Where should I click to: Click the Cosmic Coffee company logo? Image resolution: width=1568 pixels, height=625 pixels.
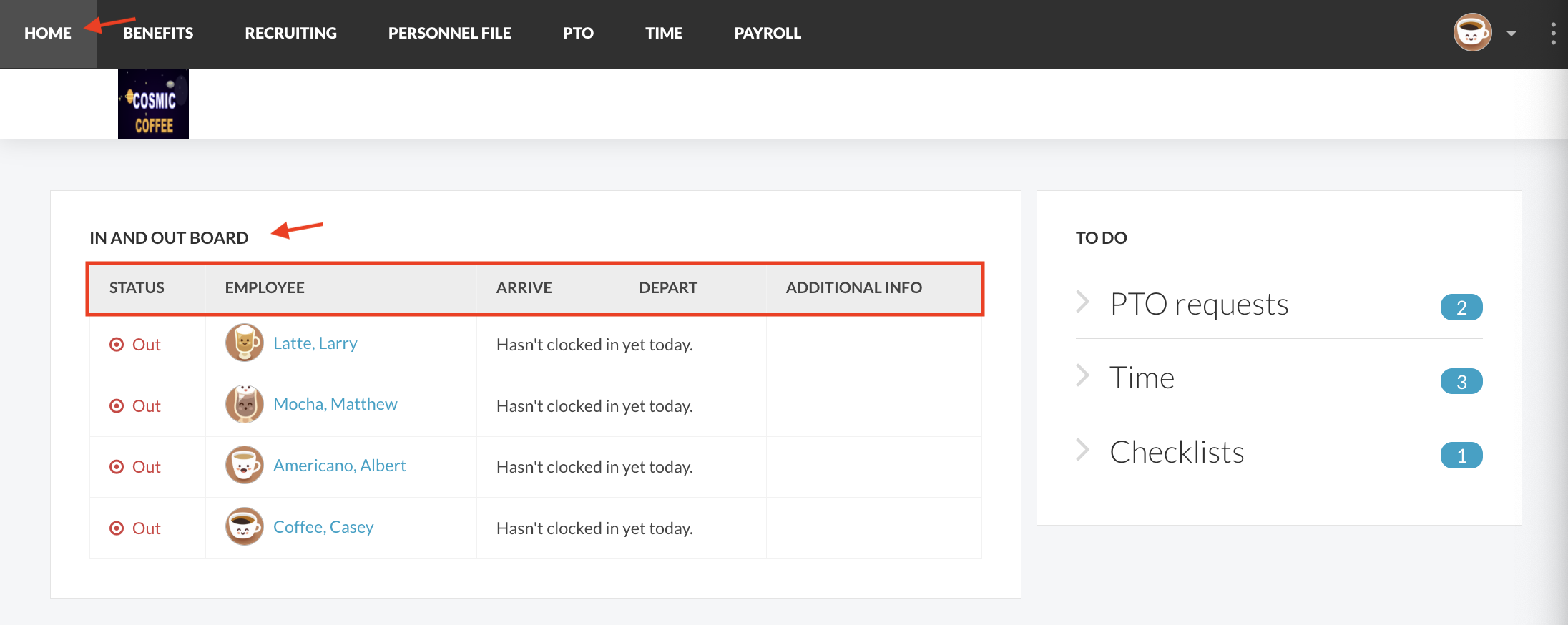[153, 104]
